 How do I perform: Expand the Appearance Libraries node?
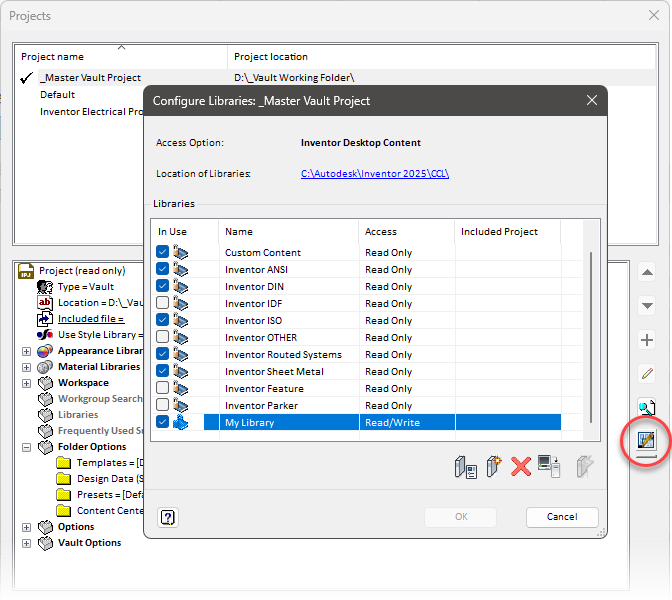click(27, 351)
